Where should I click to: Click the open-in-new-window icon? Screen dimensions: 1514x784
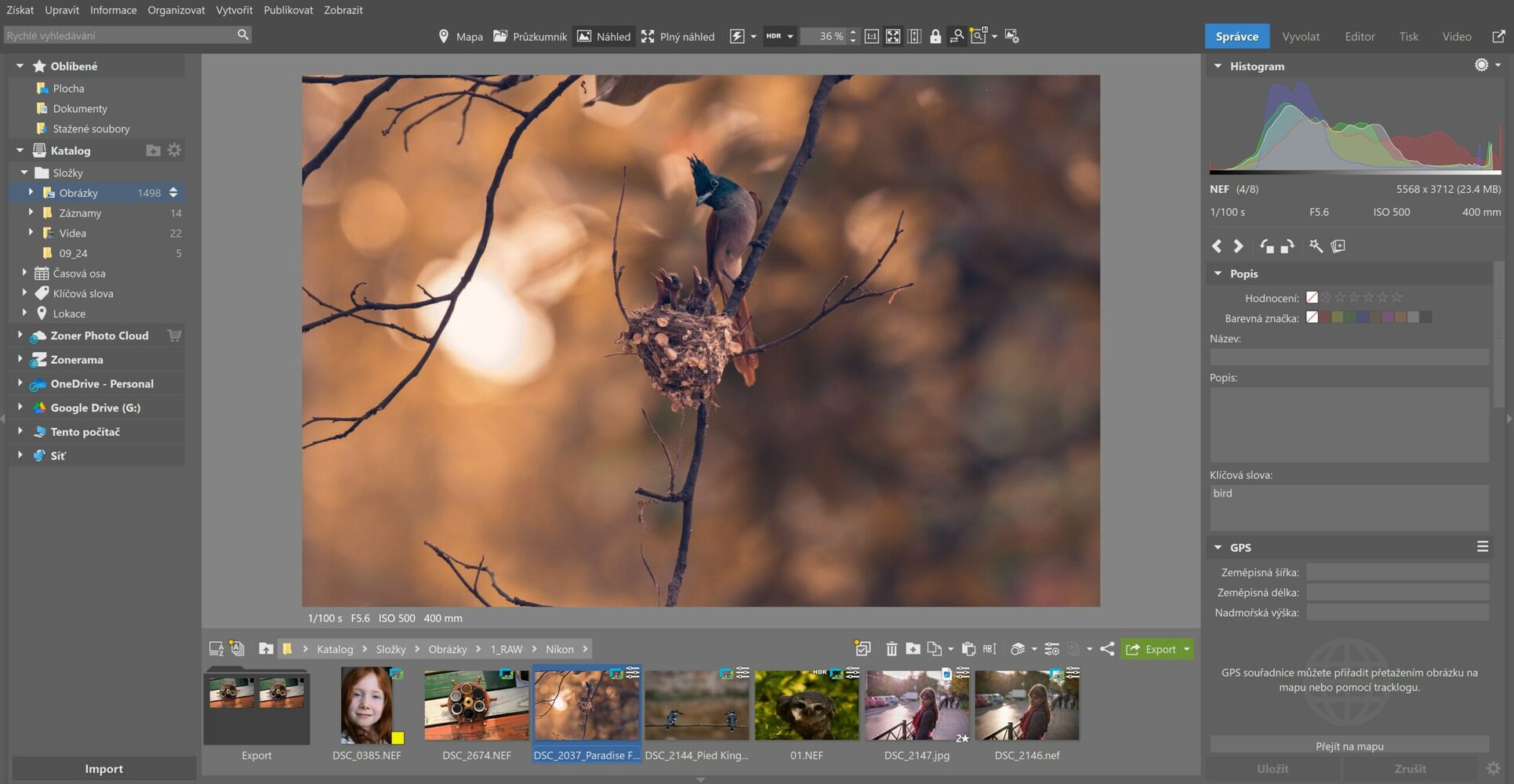click(1498, 36)
